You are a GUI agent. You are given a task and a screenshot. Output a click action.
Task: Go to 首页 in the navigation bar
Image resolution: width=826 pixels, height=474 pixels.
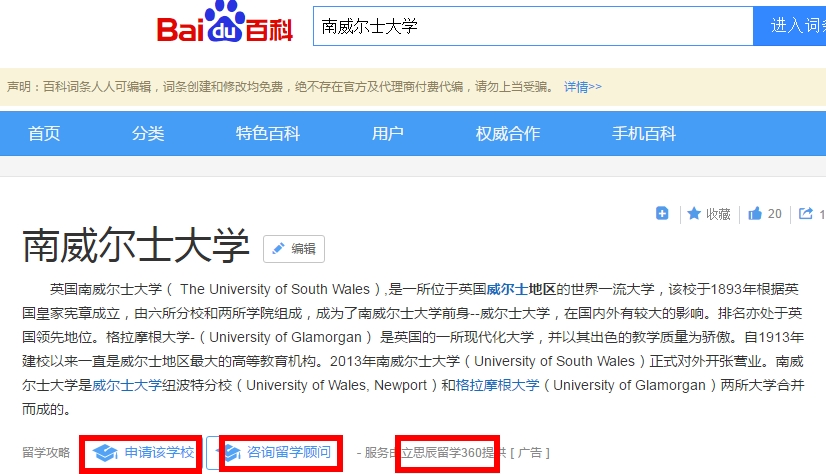(x=44, y=133)
